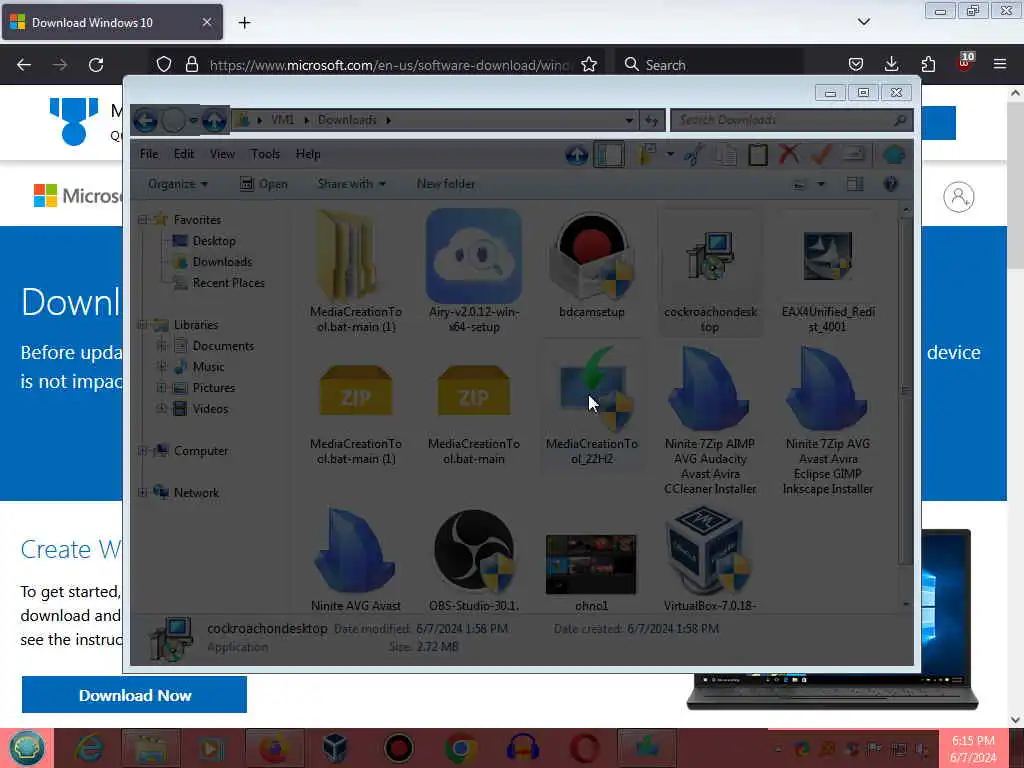This screenshot has height=768, width=1024.
Task: Select the Music library
Action: pos(200,367)
